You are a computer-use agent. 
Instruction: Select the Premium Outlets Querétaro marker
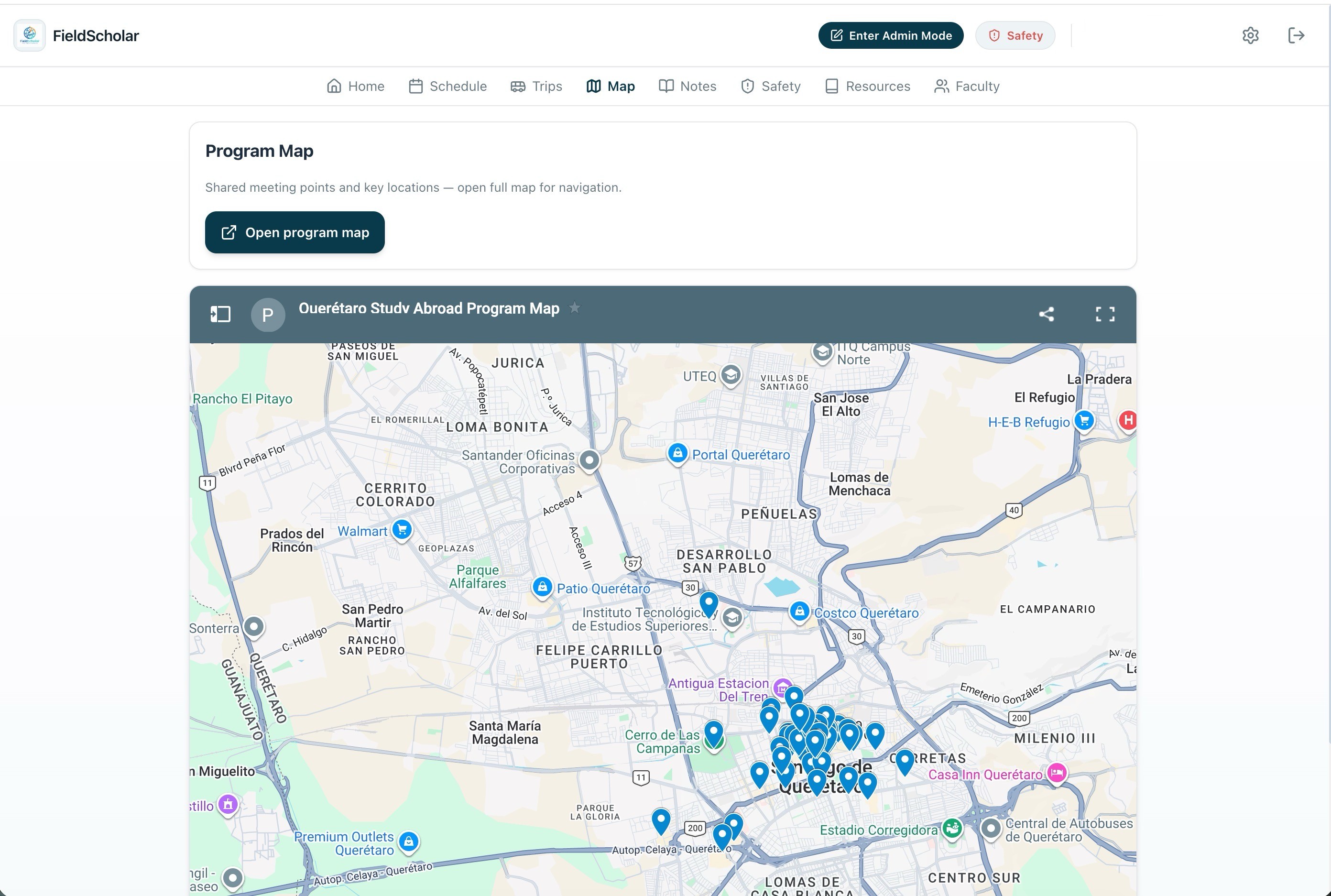tap(408, 842)
